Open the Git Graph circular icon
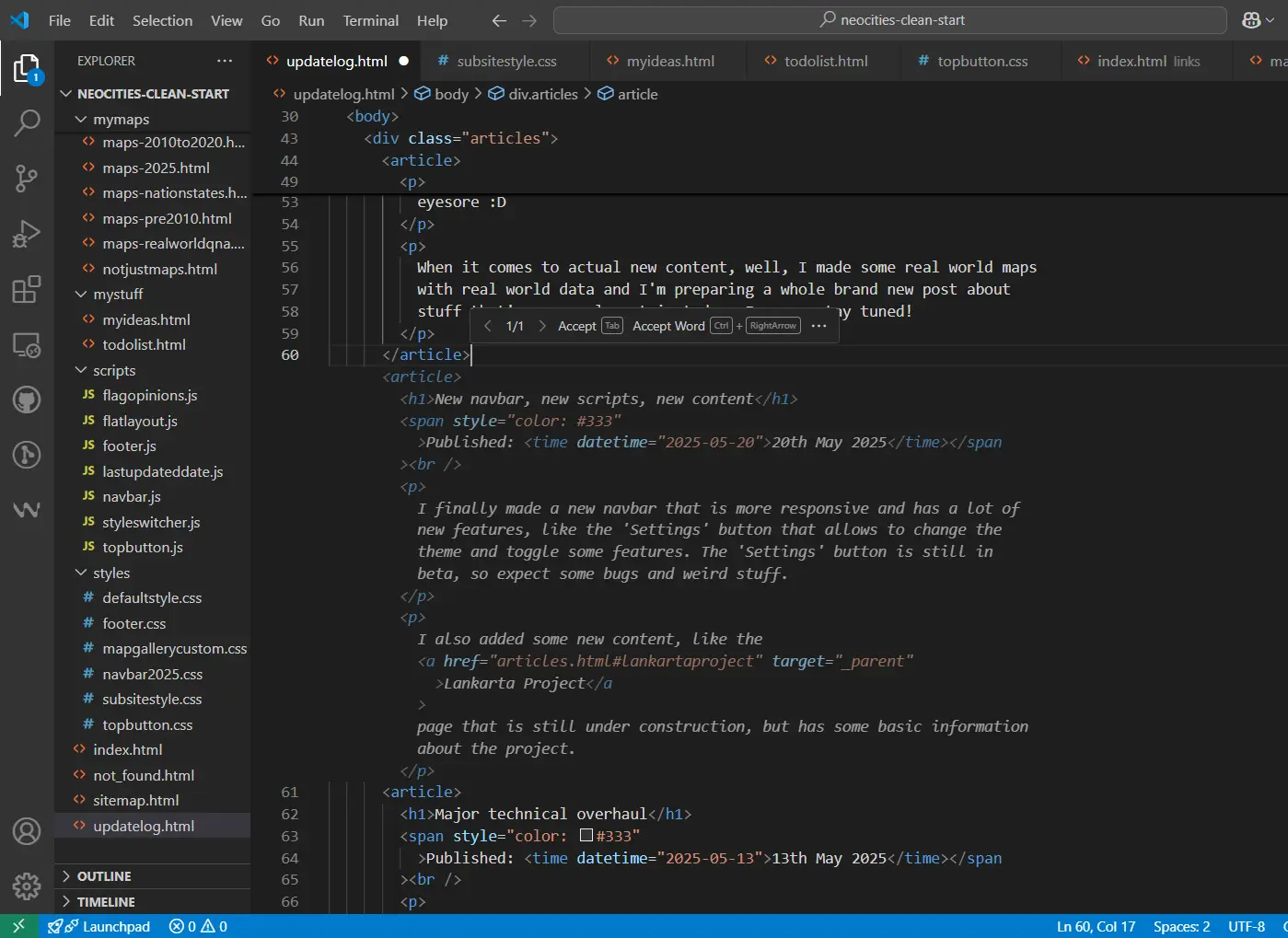This screenshot has height=938, width=1288. click(x=27, y=455)
